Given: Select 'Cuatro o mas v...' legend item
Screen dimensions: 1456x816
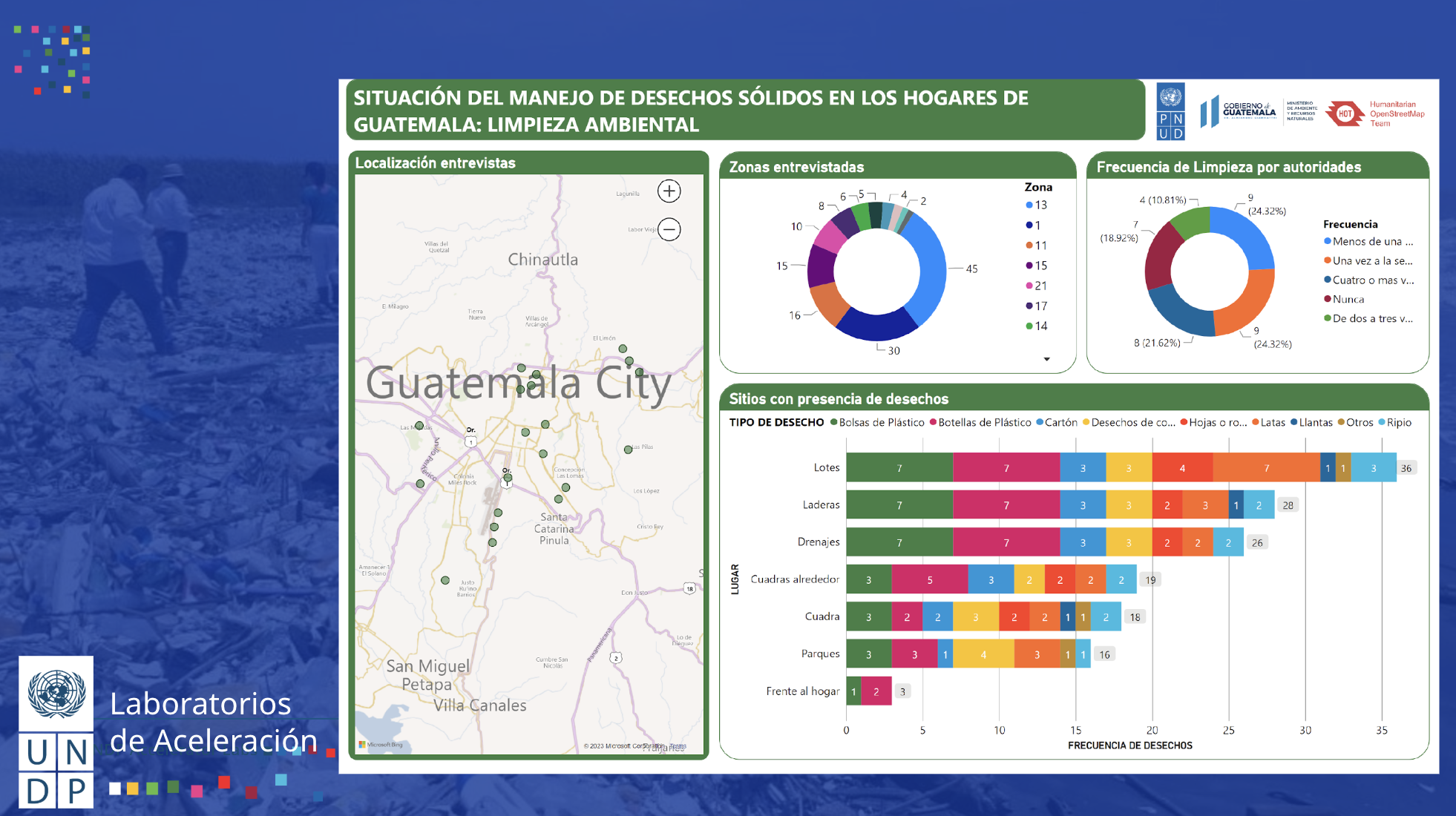Looking at the screenshot, I should 1368,280.
